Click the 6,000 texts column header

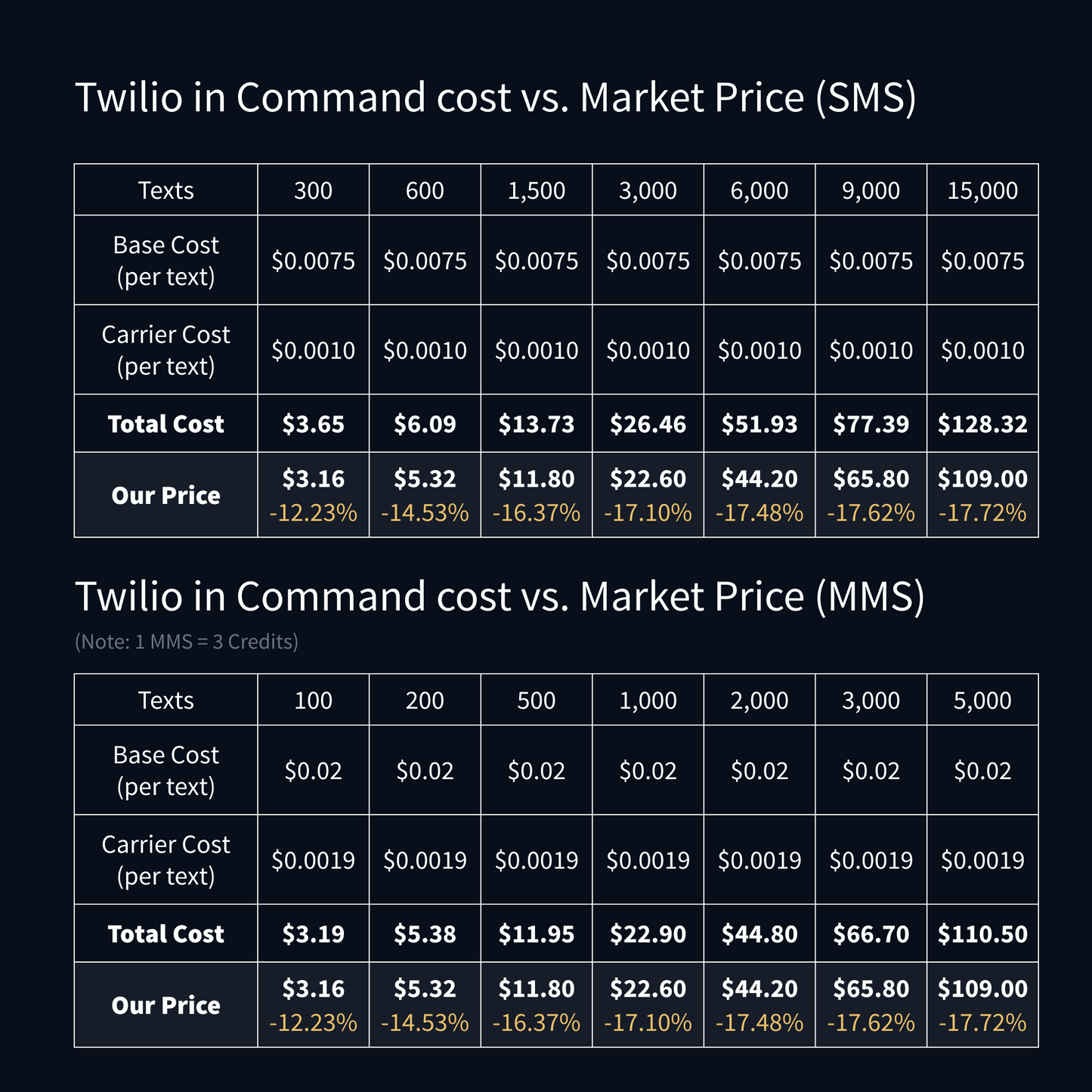(759, 190)
